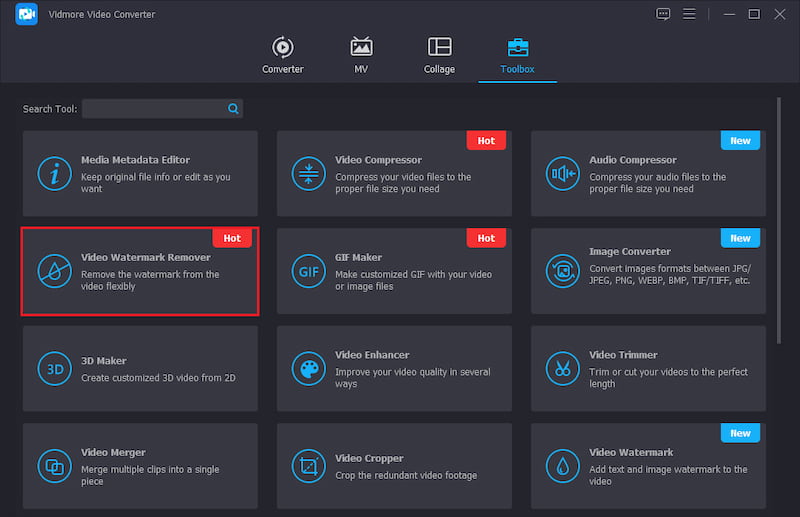Open the Image Converter title
The image size is (800, 517).
tap(630, 252)
